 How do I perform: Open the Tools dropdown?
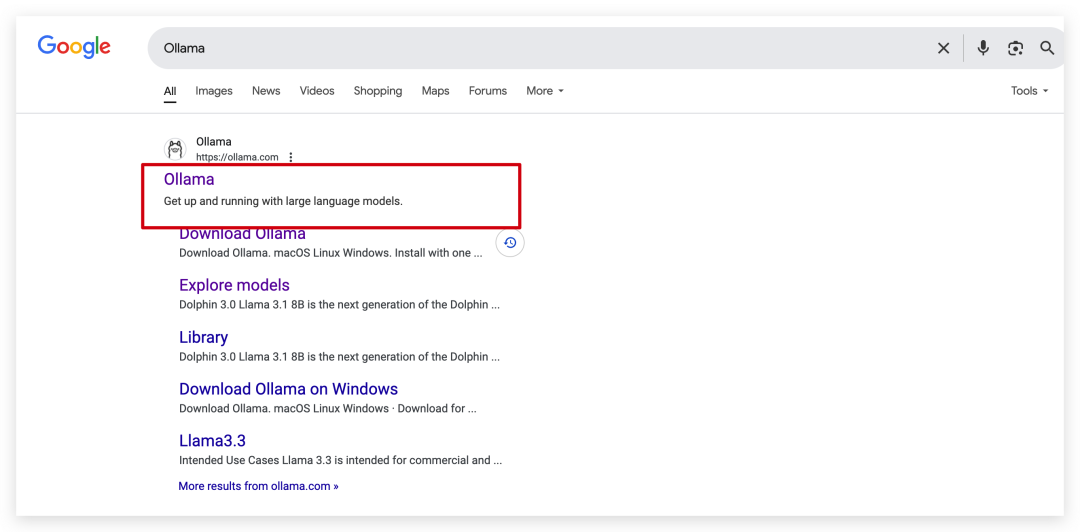1029,91
